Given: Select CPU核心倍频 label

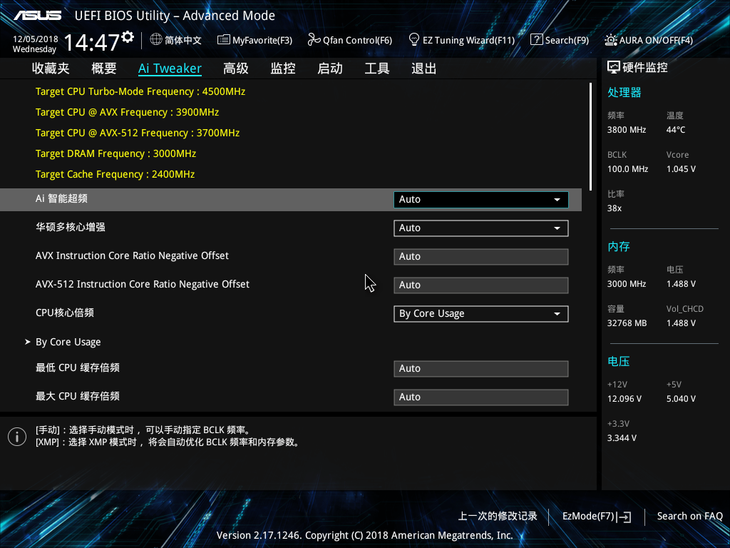Looking at the screenshot, I should pos(65,313).
